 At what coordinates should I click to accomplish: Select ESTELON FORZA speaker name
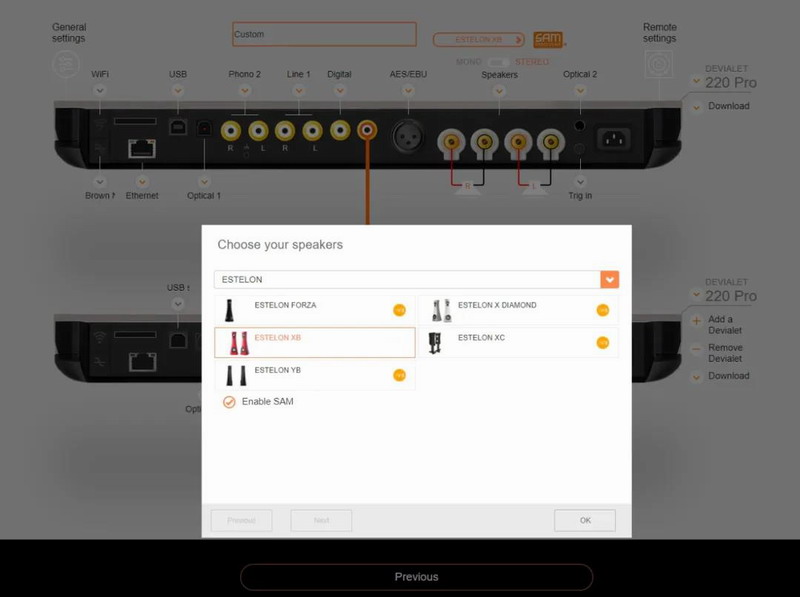[285, 305]
